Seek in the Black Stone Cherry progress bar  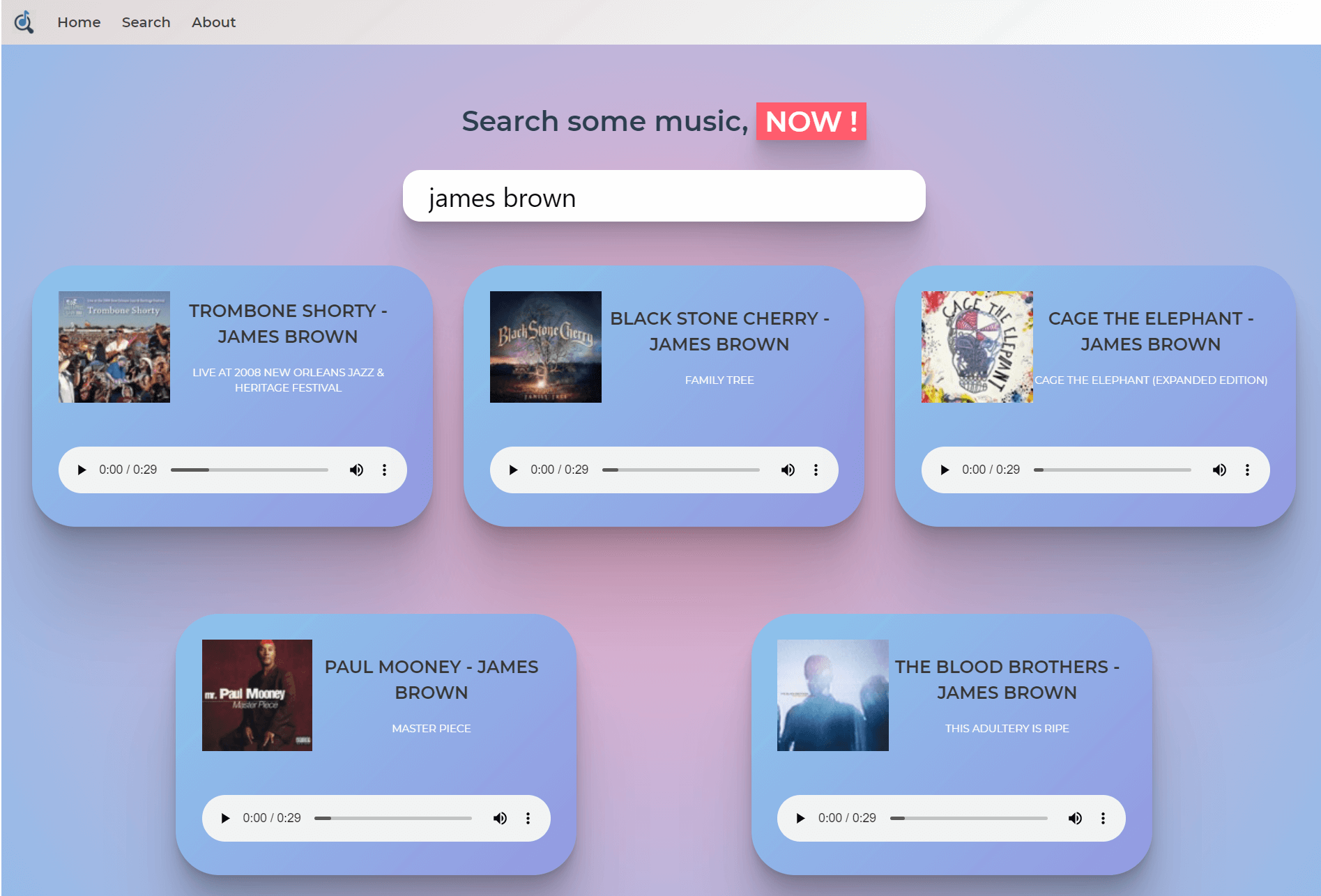pyautogui.click(x=681, y=470)
